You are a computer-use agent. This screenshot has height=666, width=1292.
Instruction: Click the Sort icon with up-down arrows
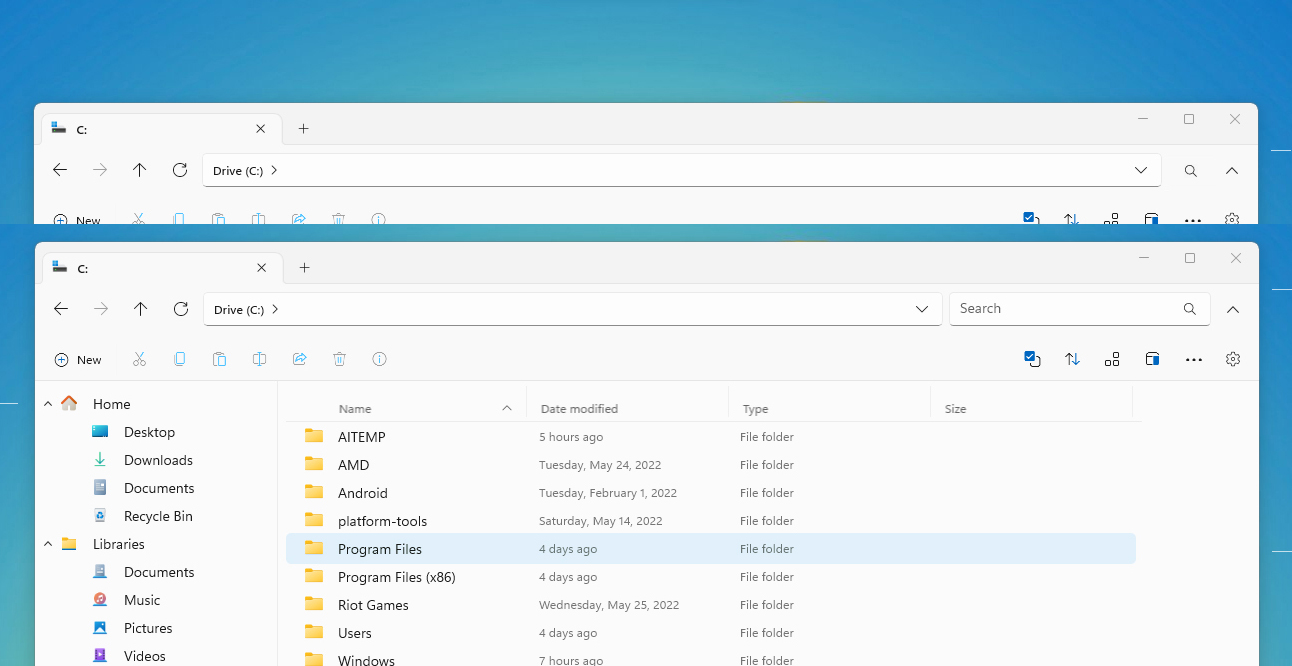pos(1072,359)
